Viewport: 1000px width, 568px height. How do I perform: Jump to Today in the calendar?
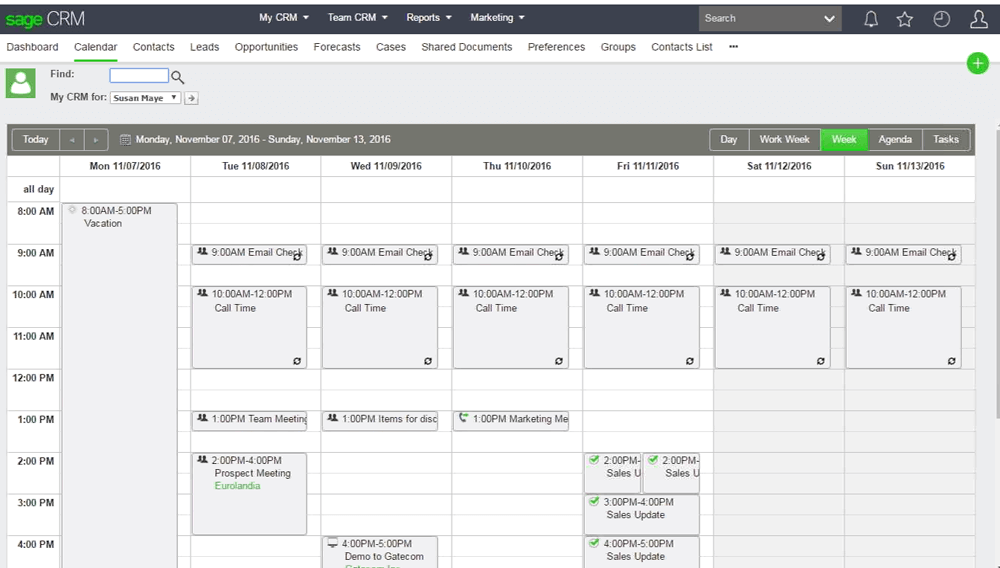(x=36, y=140)
